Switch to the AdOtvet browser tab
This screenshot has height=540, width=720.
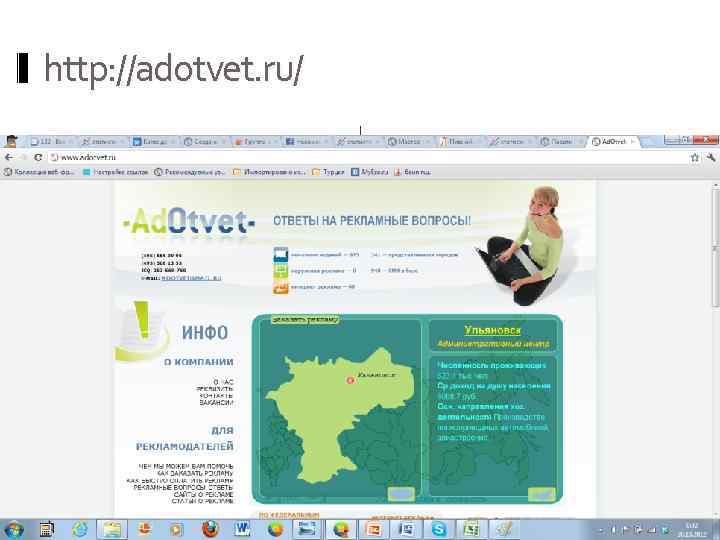click(x=613, y=141)
